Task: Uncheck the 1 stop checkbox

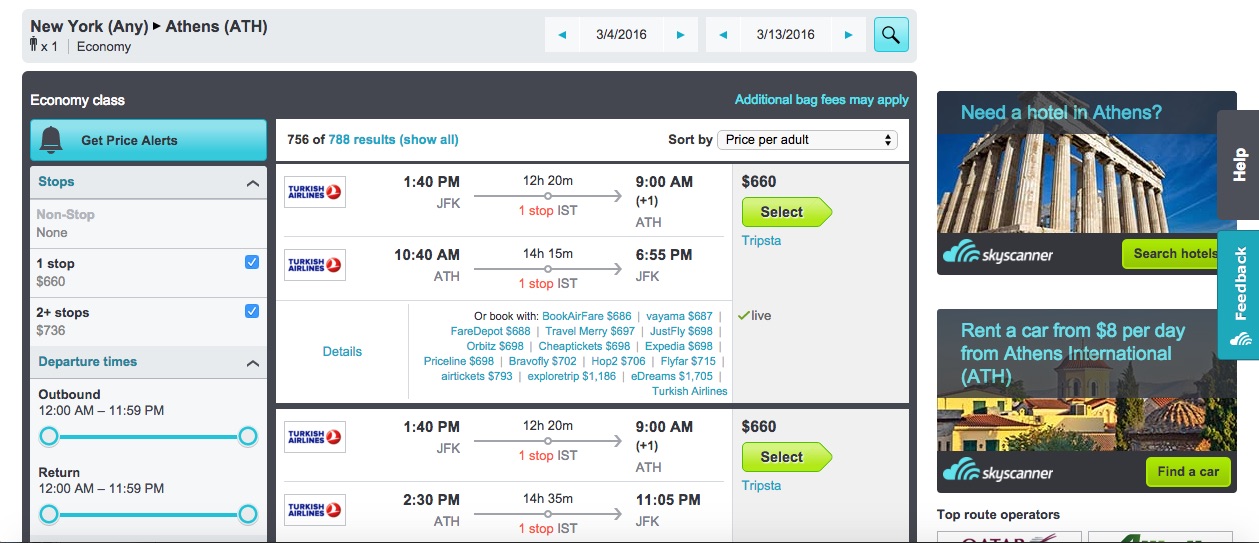Action: click(252, 262)
